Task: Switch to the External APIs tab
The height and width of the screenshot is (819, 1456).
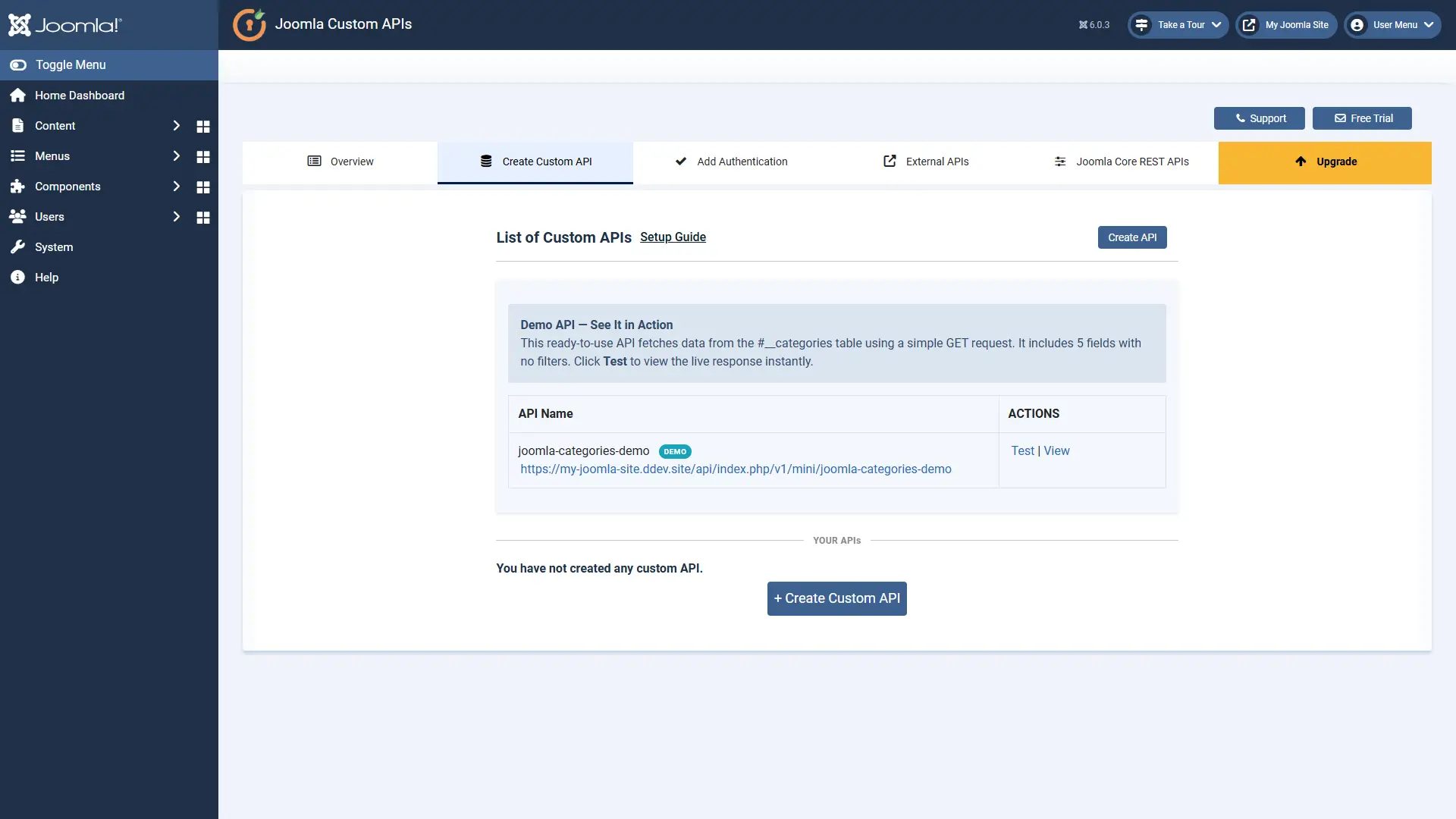Action: (x=927, y=162)
